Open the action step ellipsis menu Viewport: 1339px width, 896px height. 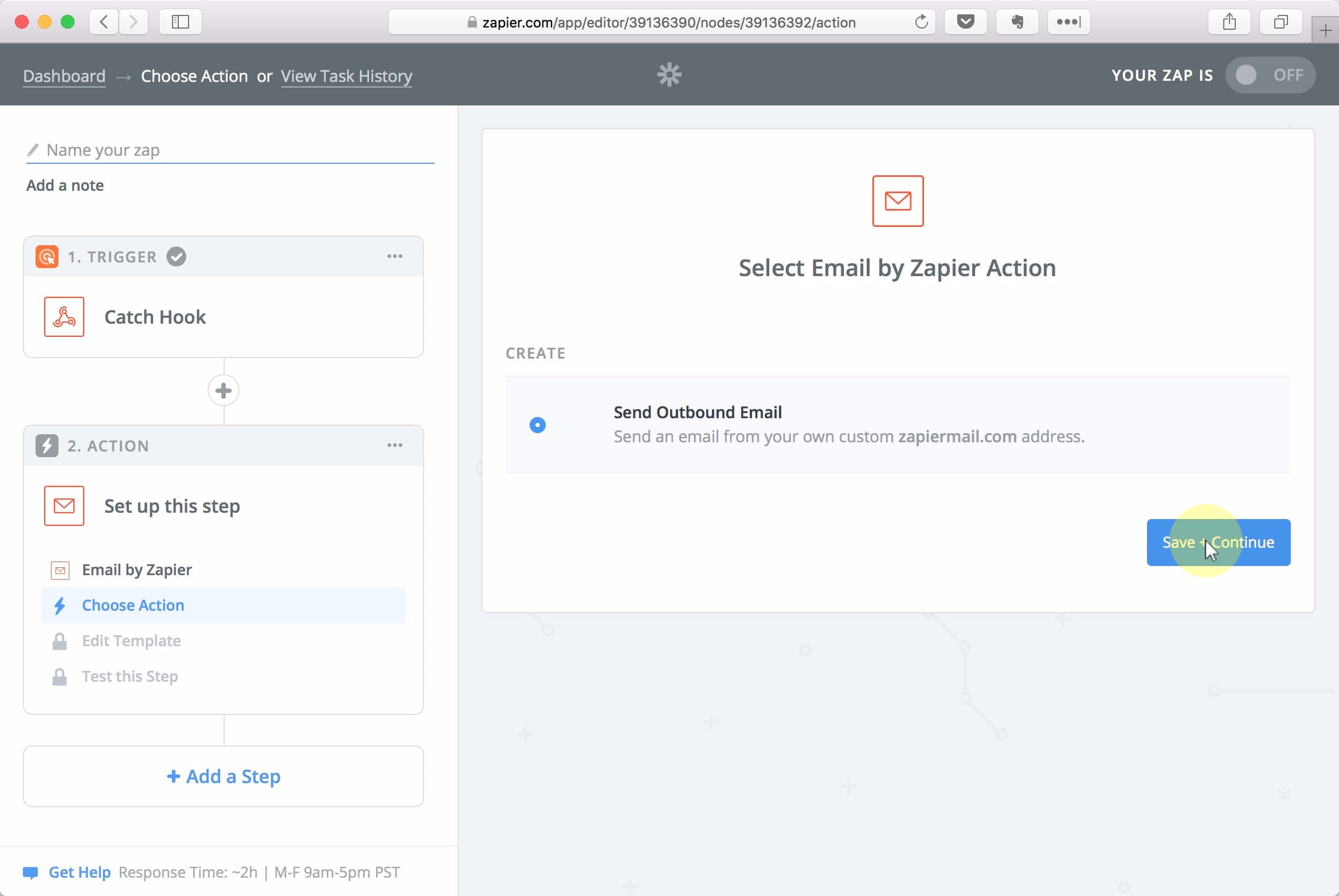[395, 445]
